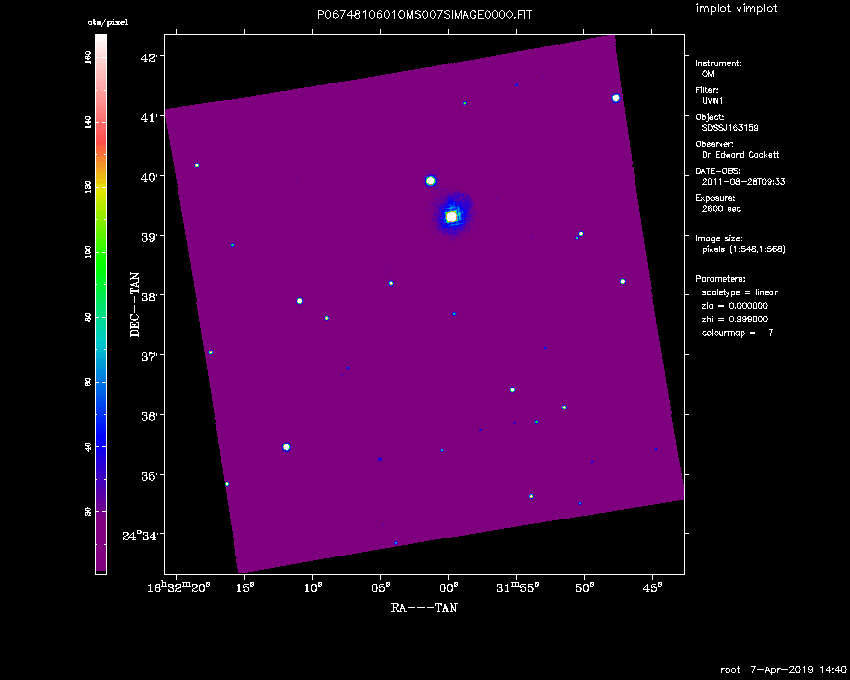The width and height of the screenshot is (850, 680).
Task: Click the scaletype = linear parameter
Action: (739, 292)
